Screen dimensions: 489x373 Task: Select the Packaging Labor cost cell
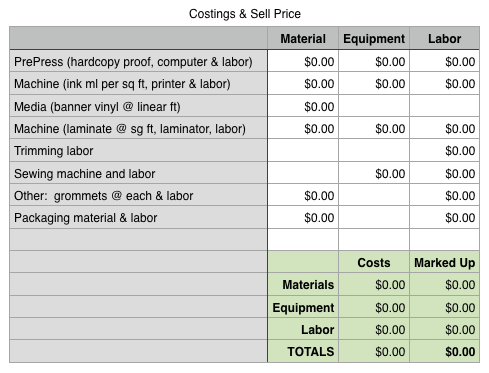(x=444, y=217)
